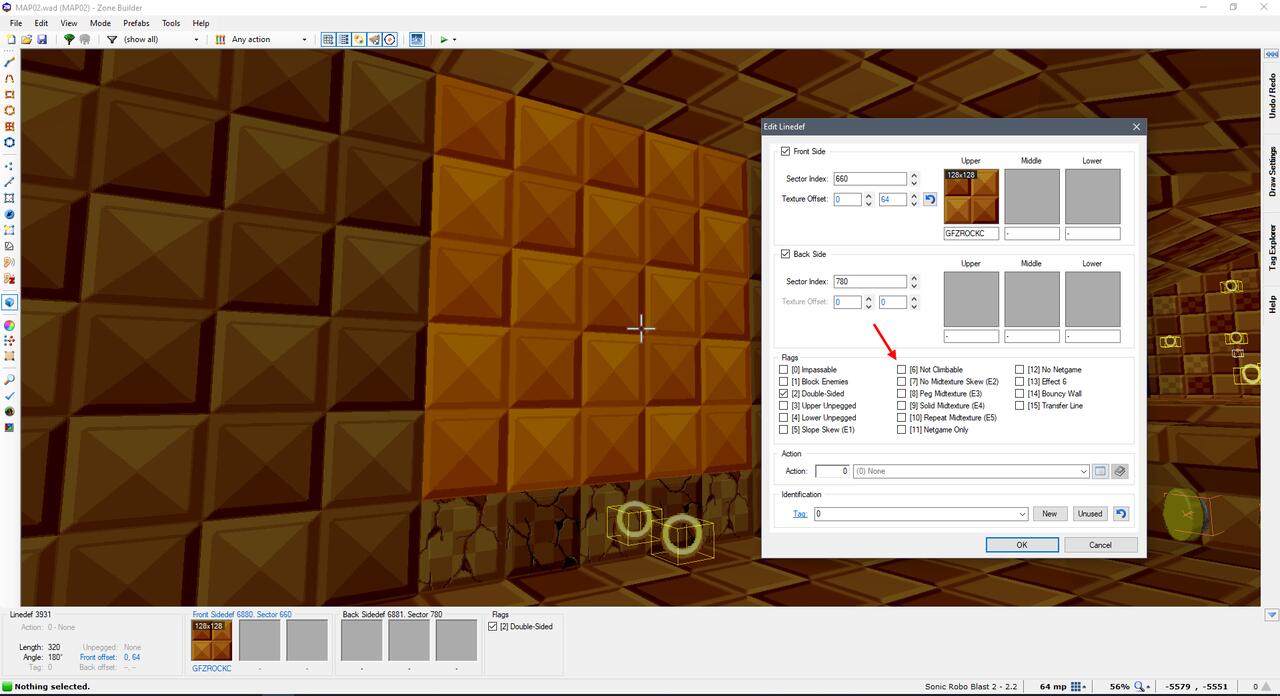Check the [12] No Netgame flag
The height and width of the screenshot is (696, 1280).
pos(1020,370)
